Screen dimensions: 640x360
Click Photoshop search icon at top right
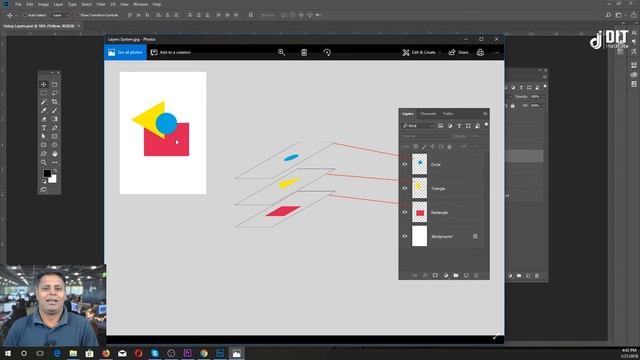pos(608,15)
